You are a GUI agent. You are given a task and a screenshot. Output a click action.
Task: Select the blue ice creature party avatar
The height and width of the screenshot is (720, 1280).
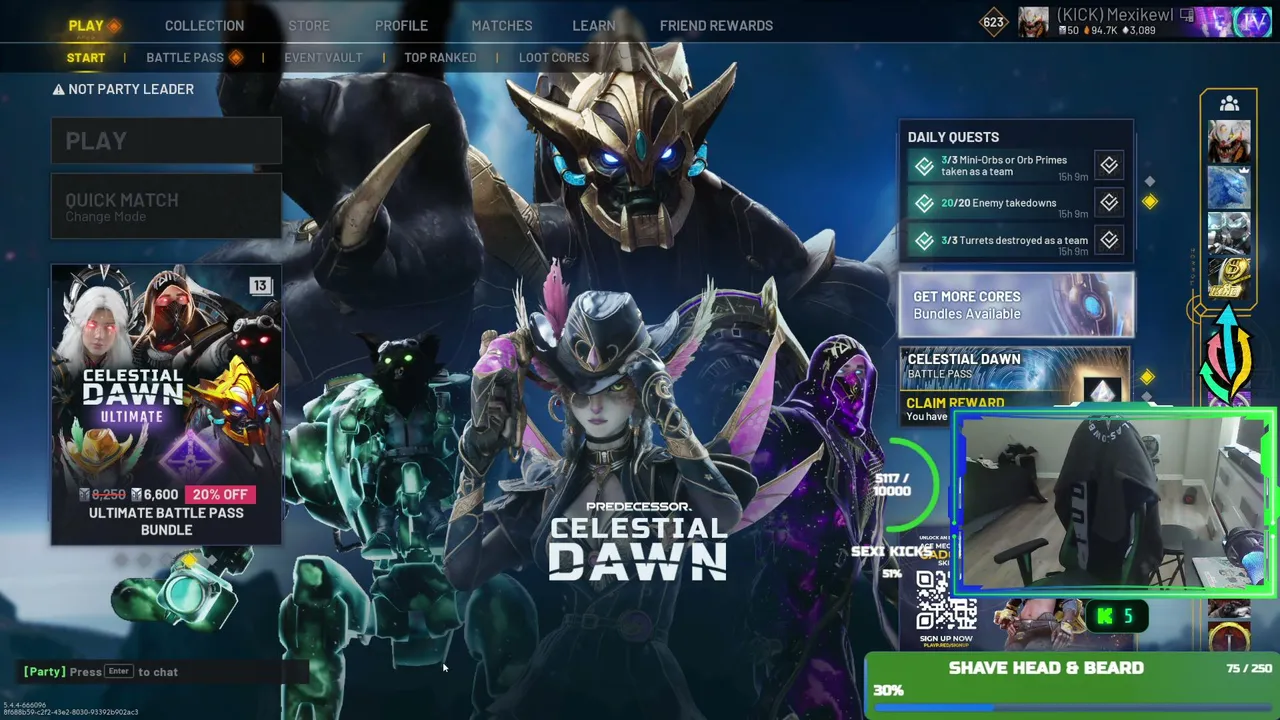[1229, 188]
